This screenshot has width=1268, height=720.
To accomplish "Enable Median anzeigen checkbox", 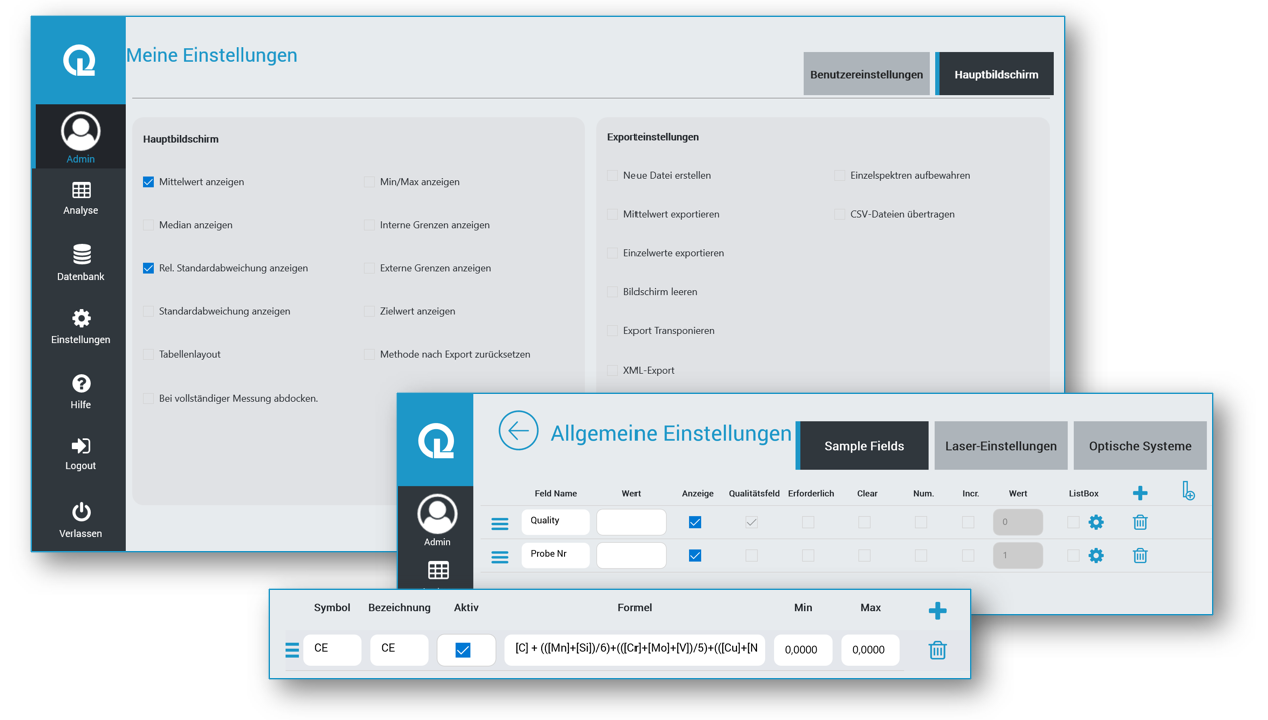I will 148,225.
